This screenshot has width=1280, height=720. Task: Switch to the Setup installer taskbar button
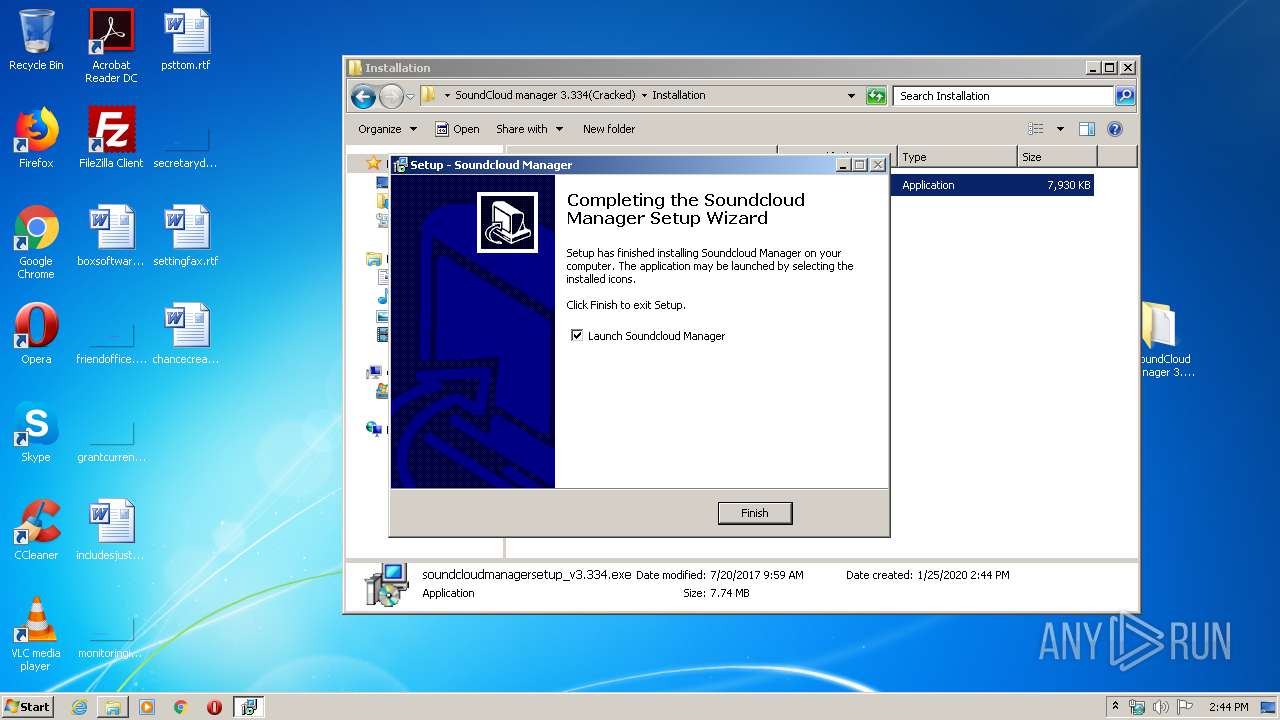[248, 707]
